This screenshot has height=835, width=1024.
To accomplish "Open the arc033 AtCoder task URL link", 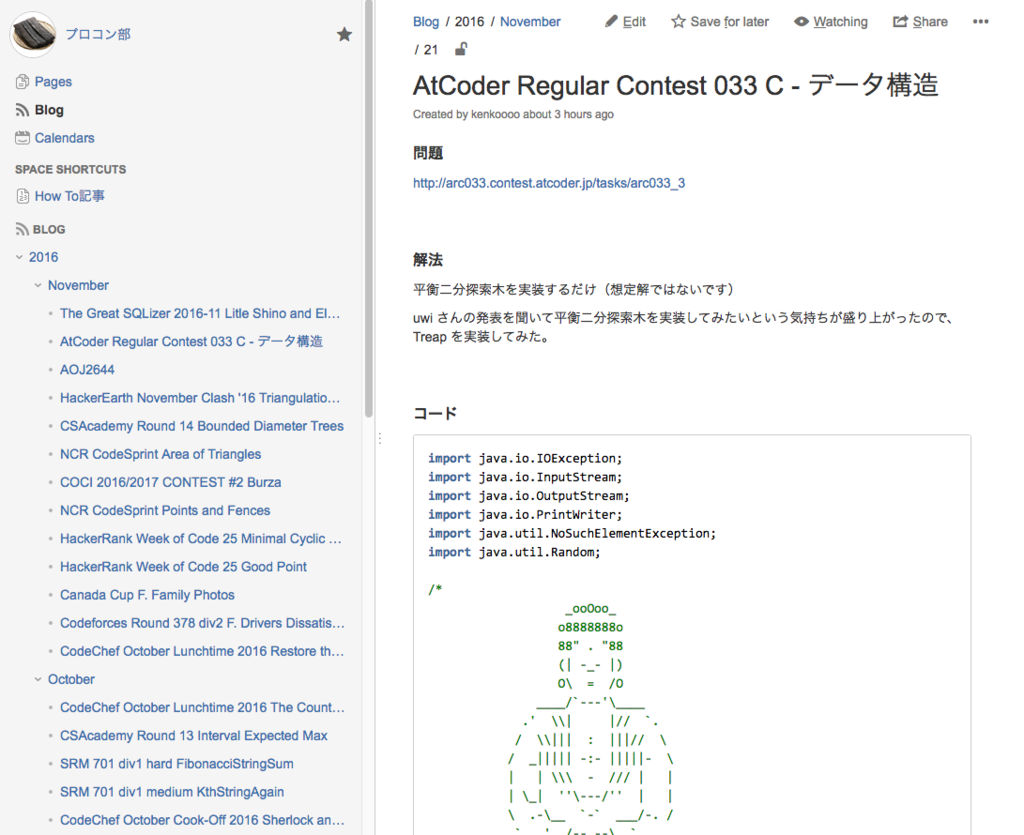I will coord(549,183).
